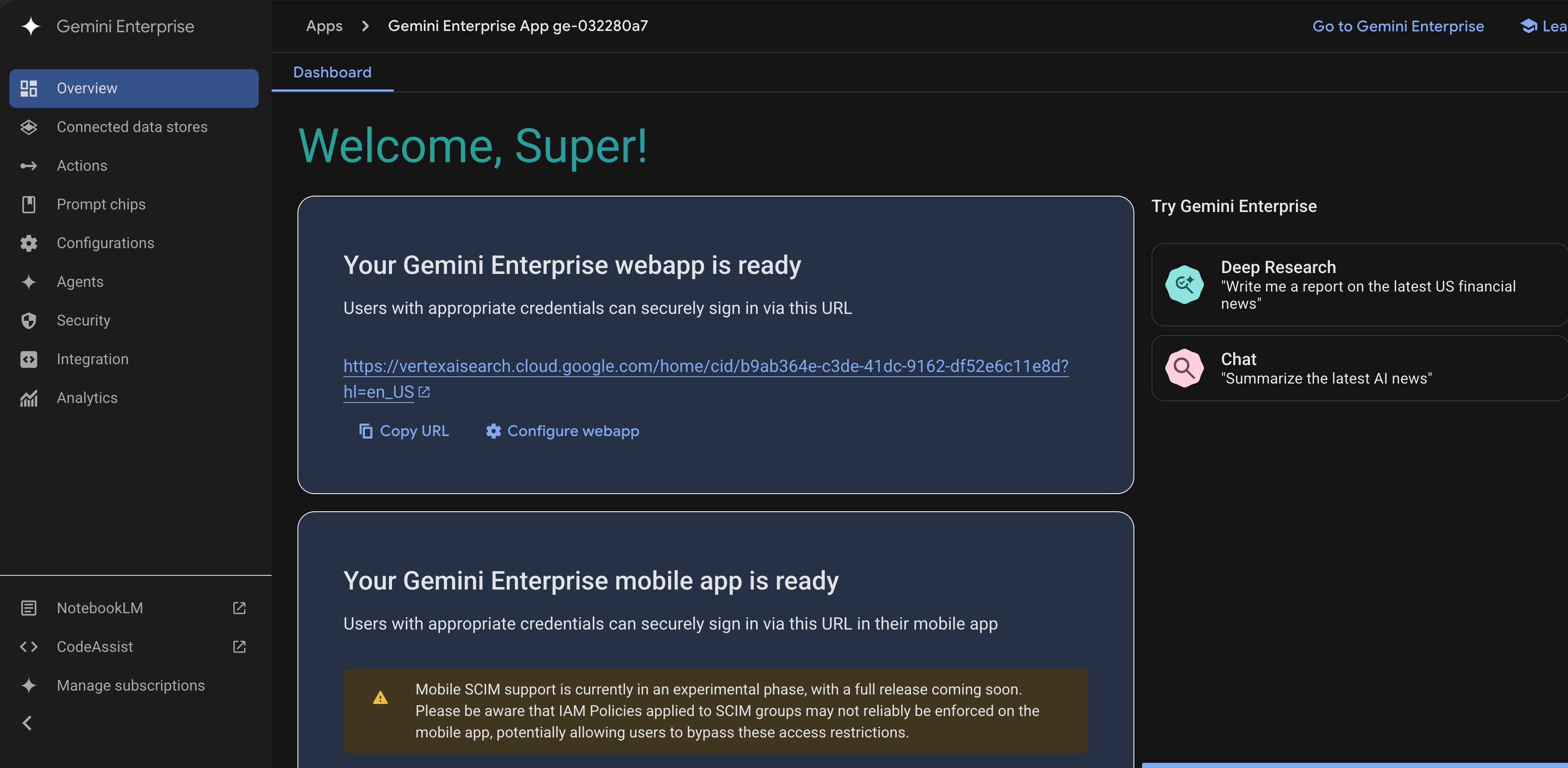The image size is (1568, 768).
Task: Click the NotebookLM notes icon
Action: point(29,608)
